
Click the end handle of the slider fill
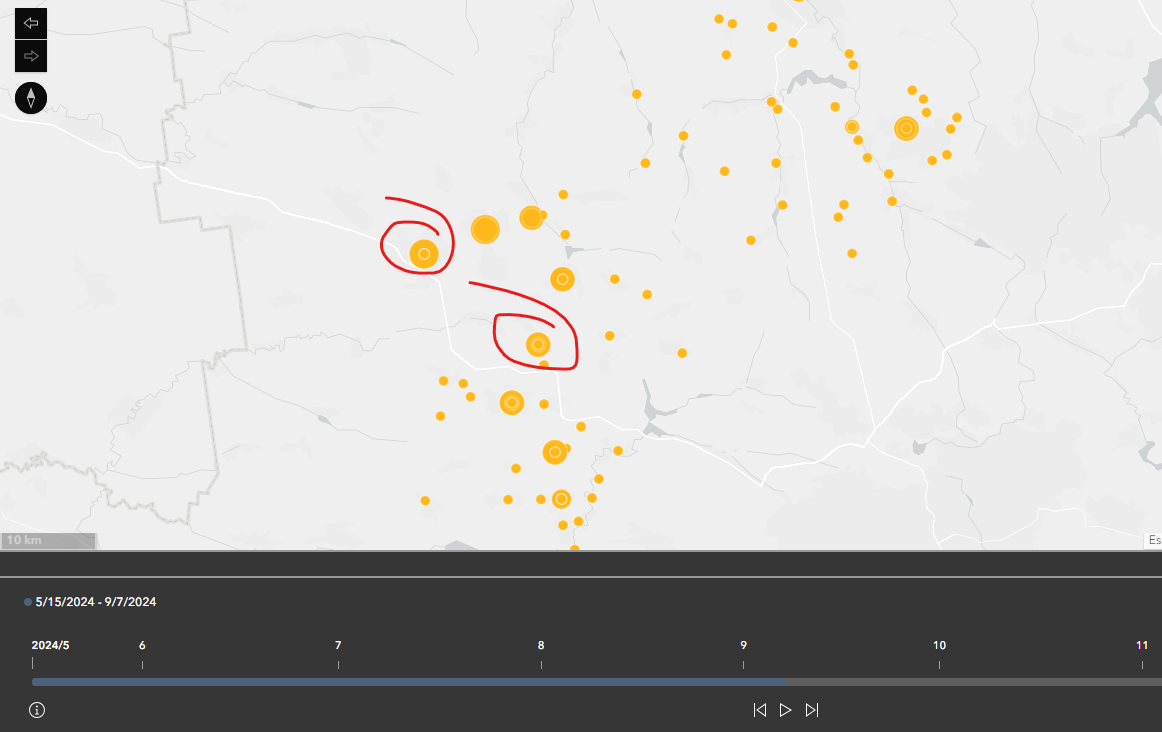(x=784, y=681)
